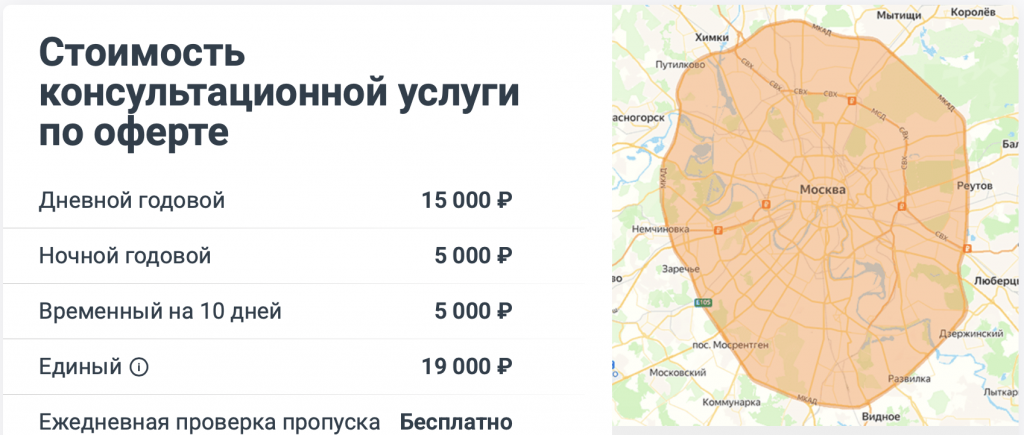This screenshot has height=435, width=1024.
Task: Select the orange marker just east of Москва label
Action: 901,208
